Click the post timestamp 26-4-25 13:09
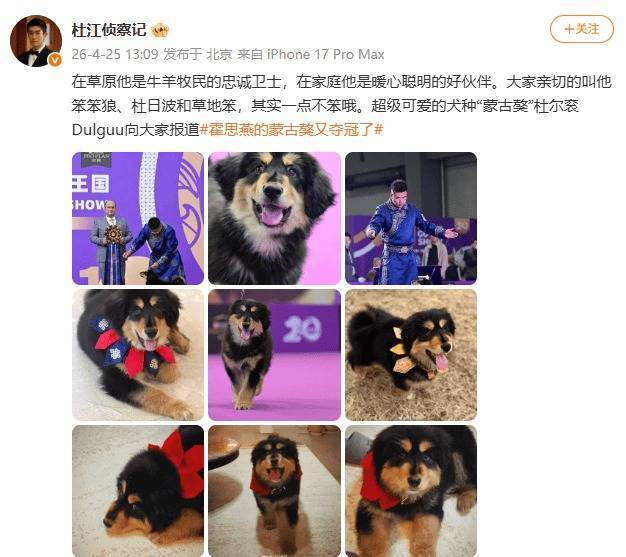Image resolution: width=626 pixels, height=557 pixels. point(115,54)
